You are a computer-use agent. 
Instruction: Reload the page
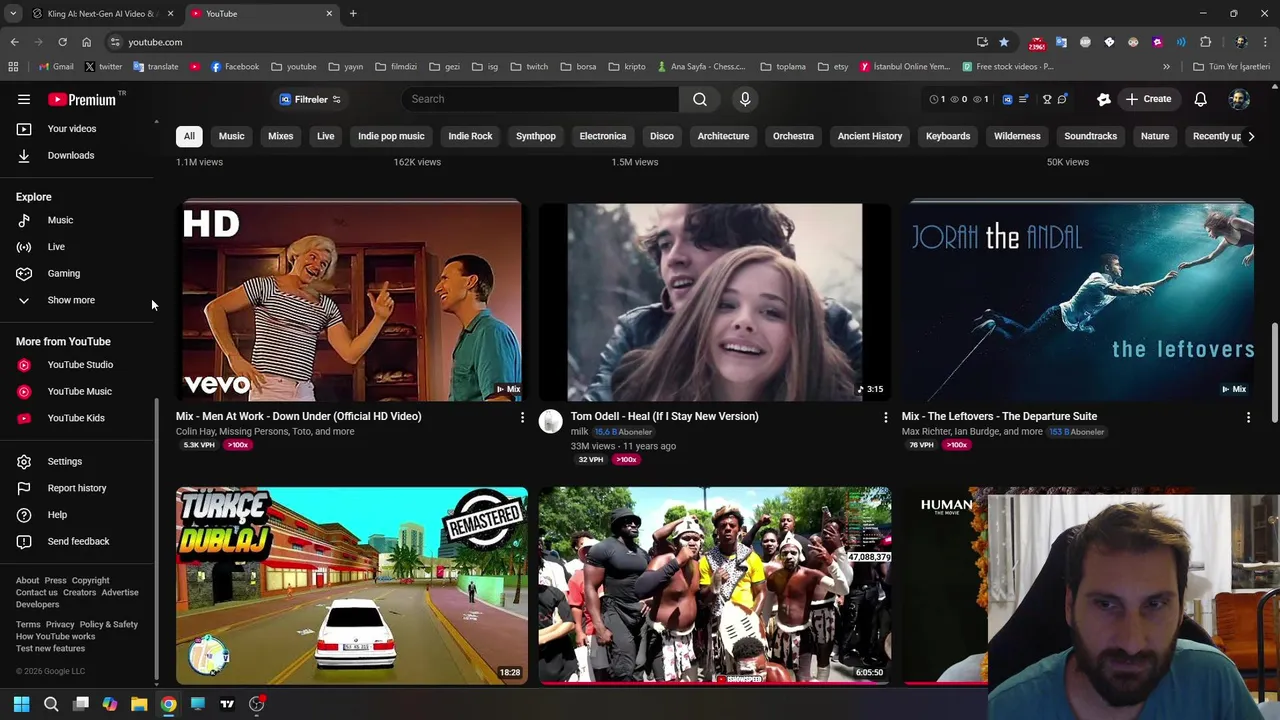point(62,42)
